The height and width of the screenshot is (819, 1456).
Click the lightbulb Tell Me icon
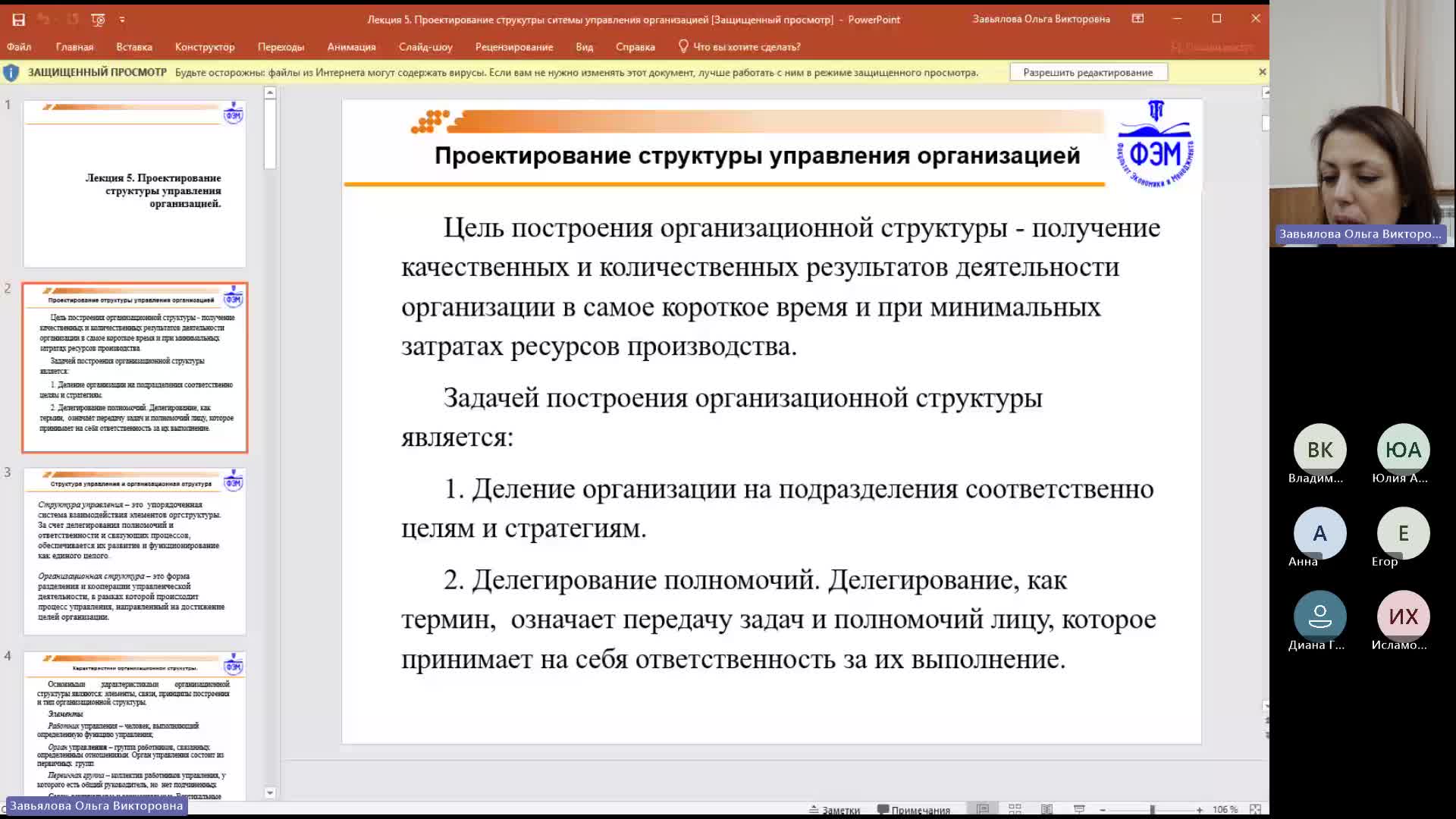tap(683, 46)
